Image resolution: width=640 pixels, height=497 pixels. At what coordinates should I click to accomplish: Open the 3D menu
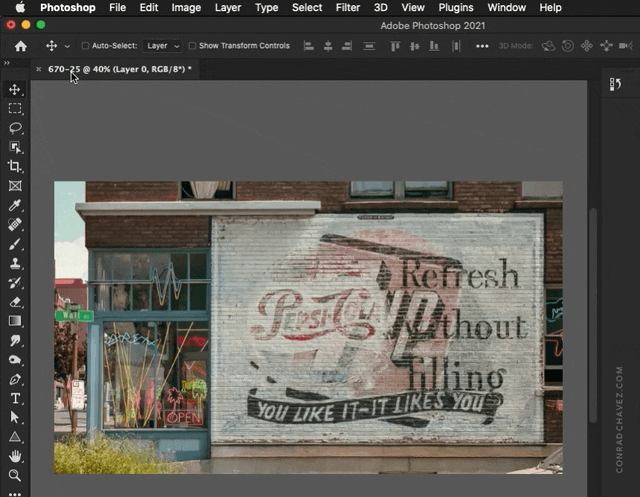click(380, 7)
